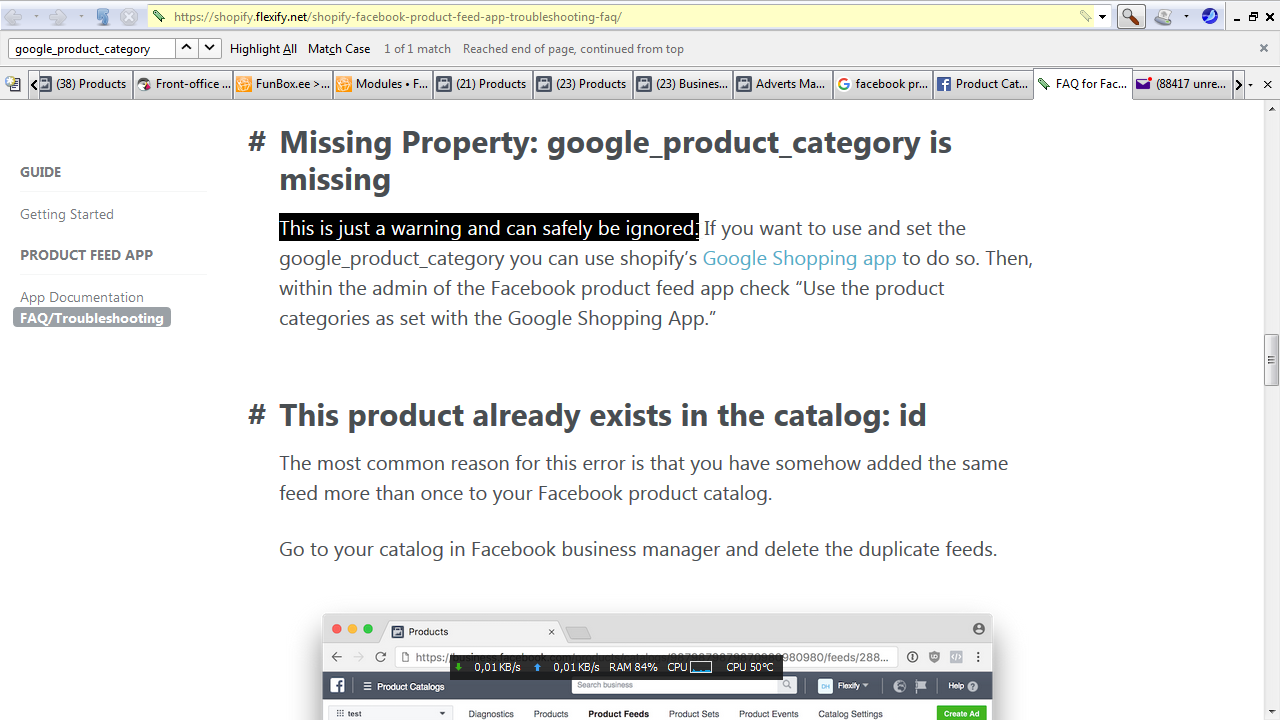1280x720 pixels.
Task: Close the current tab using the tab bar X
Action: pos(1268,85)
